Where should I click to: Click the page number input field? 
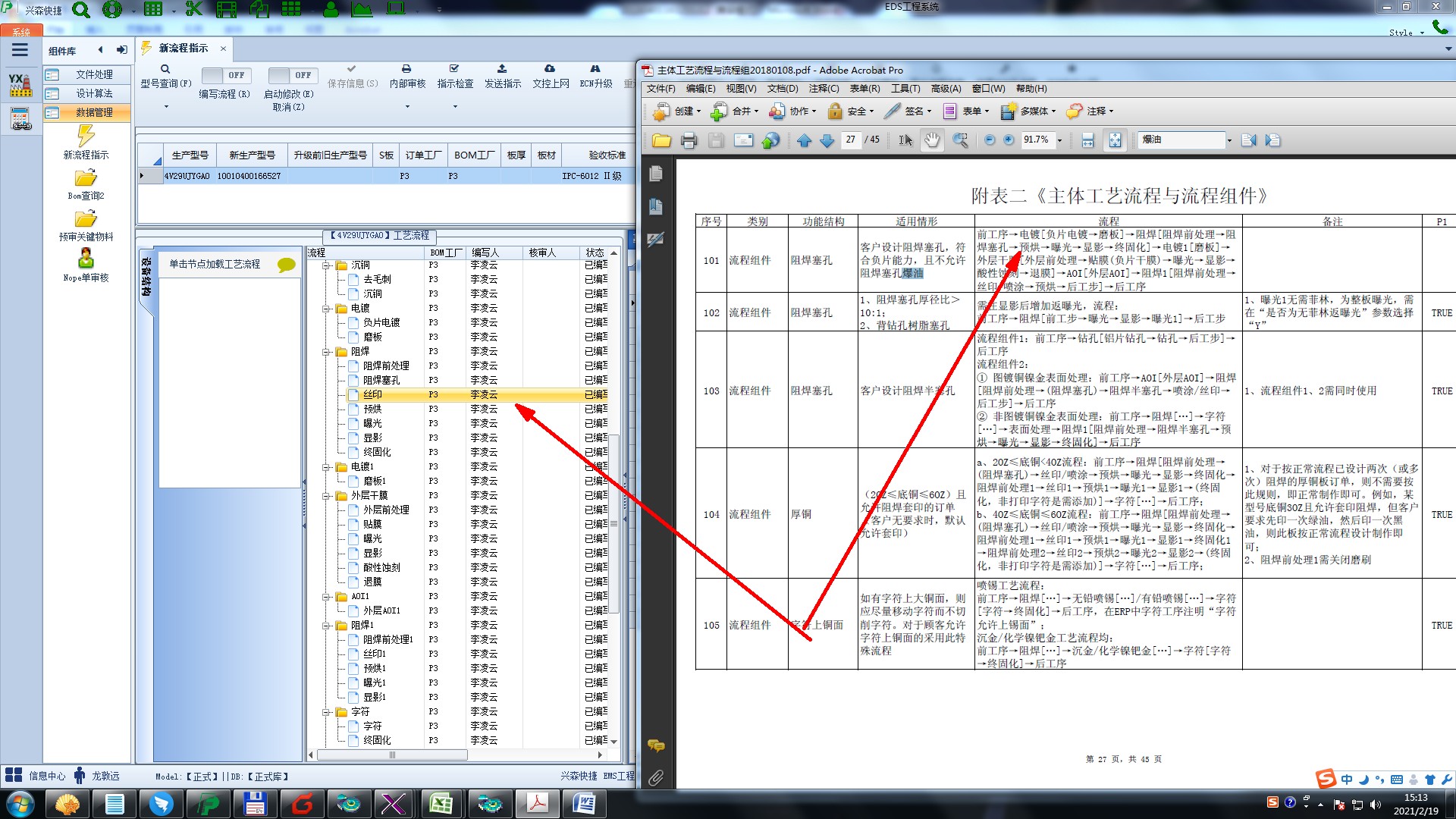[851, 140]
